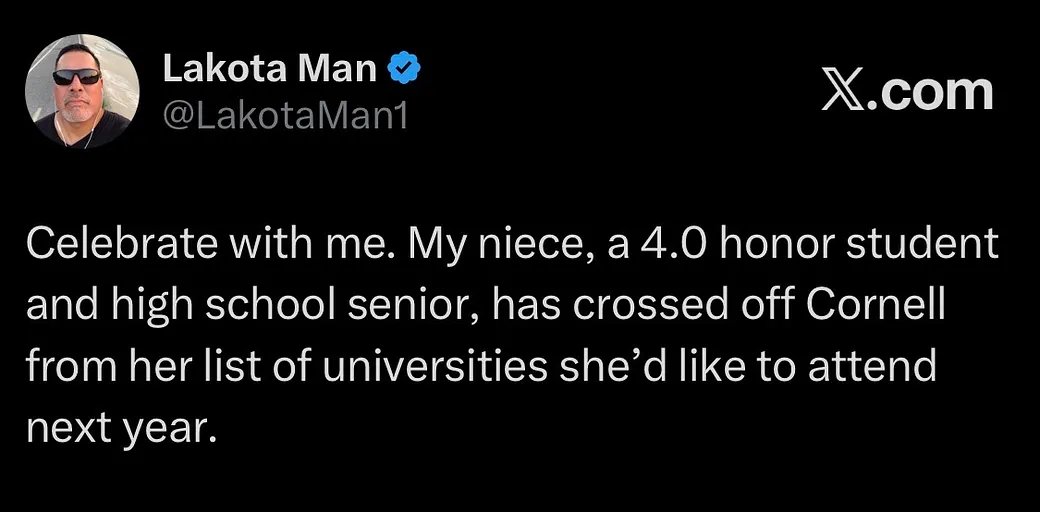Click the Lakota Man display name
Image resolution: width=1040 pixels, height=512 pixels.
pos(269,70)
